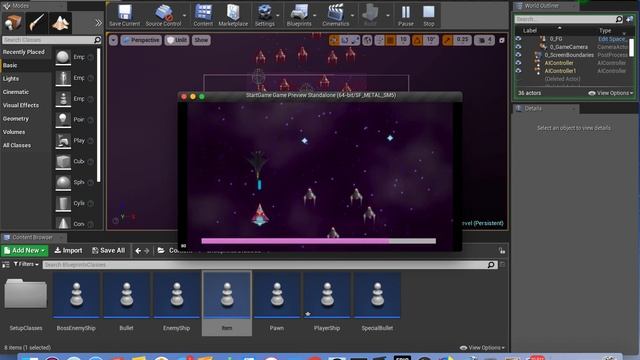Toggle visibility of 0_FG actor
The image size is (640, 360).
pos(518,39)
